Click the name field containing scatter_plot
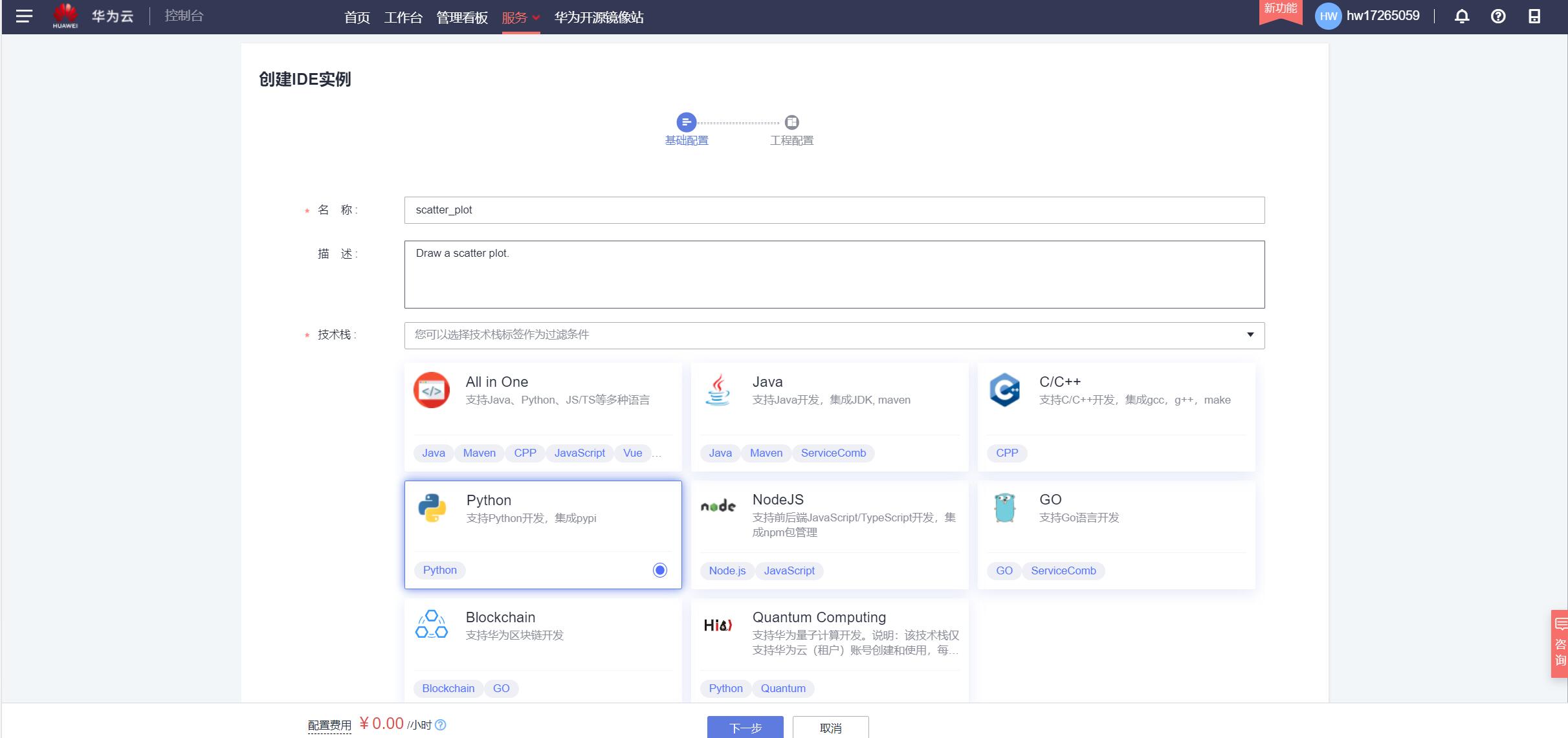 coord(834,210)
